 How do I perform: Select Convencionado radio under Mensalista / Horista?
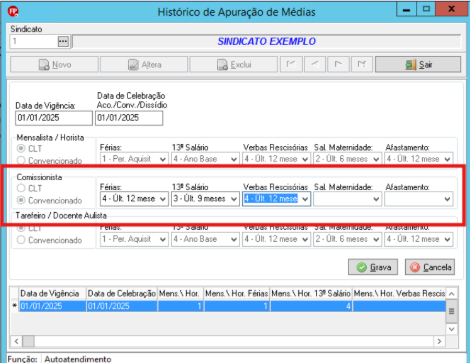(x=21, y=161)
